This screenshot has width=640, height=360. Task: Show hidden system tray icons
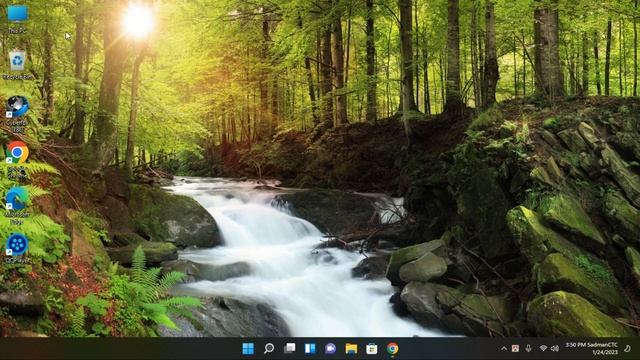click(504, 349)
